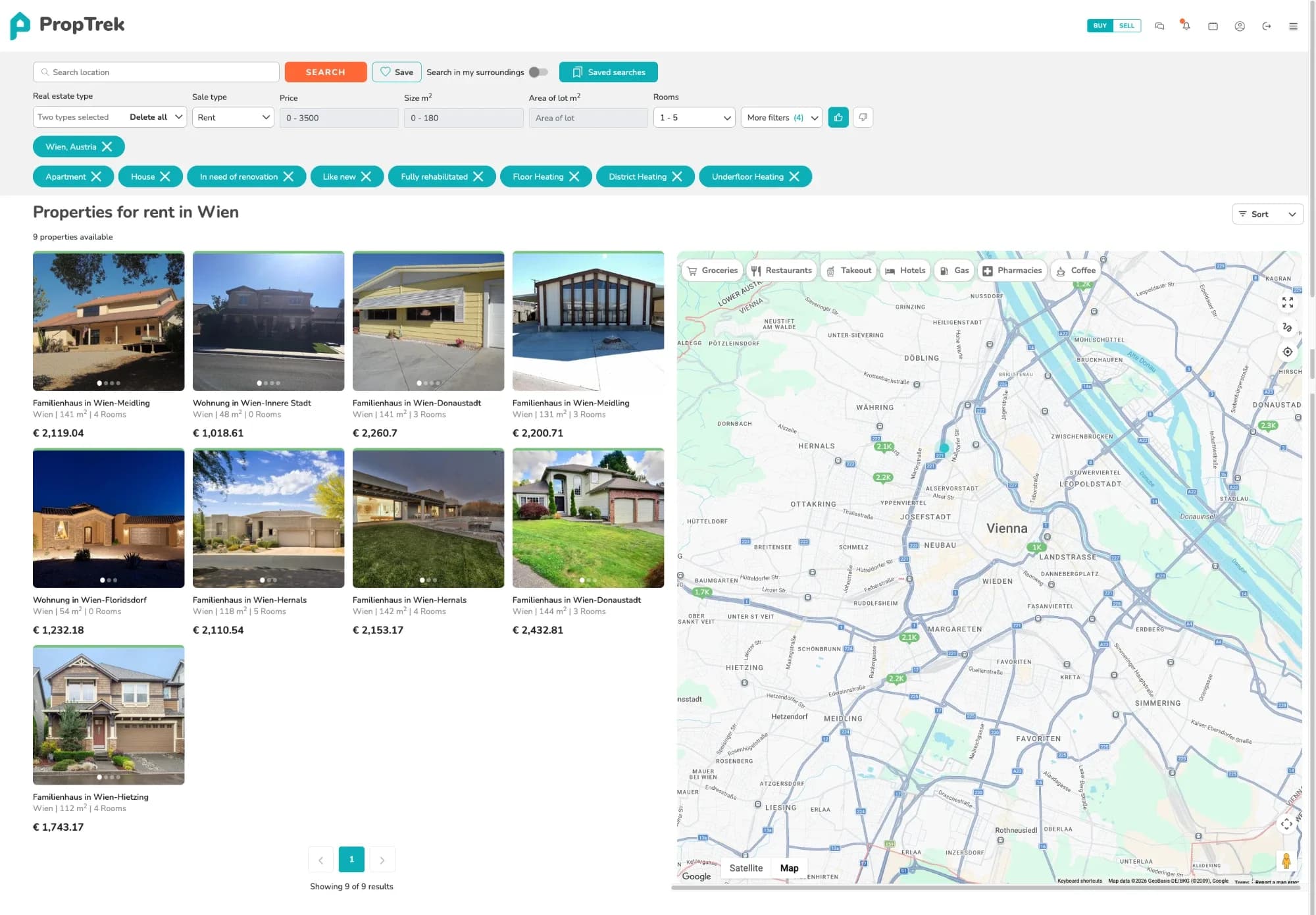Click the draw area icon on map
The height and width of the screenshot is (915, 1316).
point(1288,327)
